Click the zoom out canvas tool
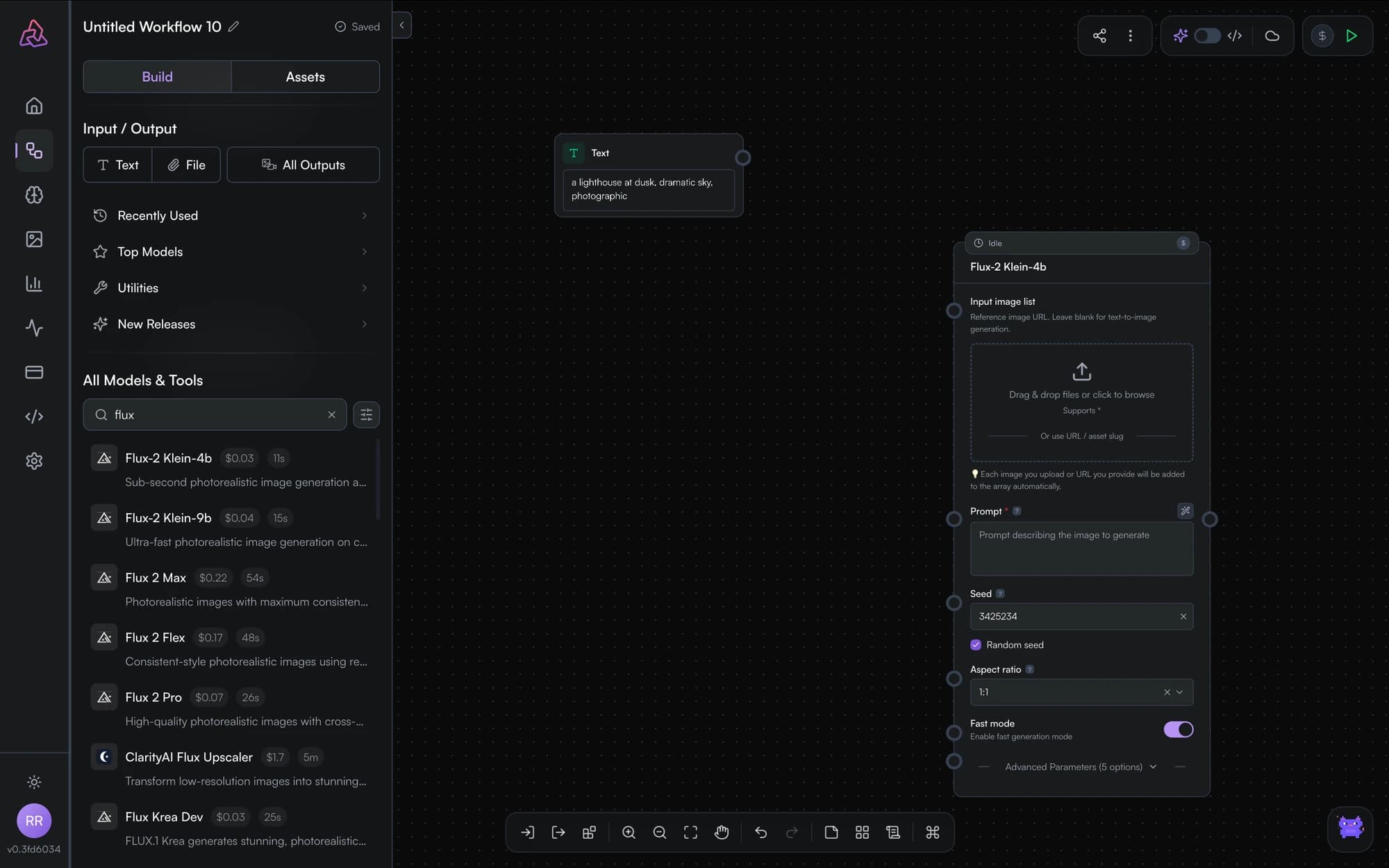1389x868 pixels. point(660,832)
